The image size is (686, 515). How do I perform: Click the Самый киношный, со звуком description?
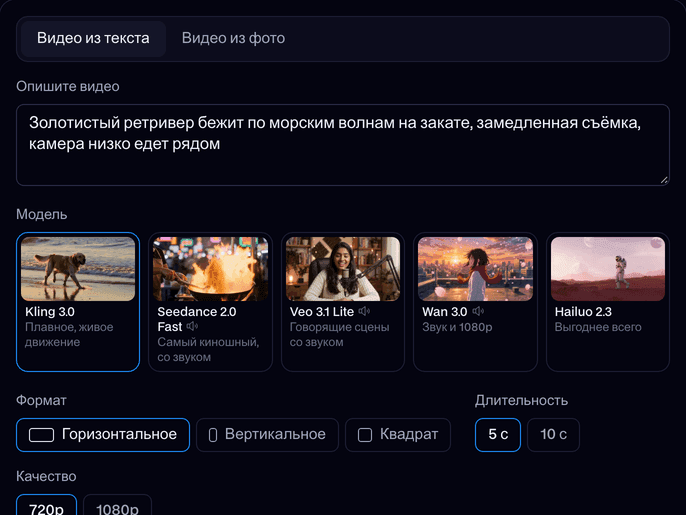coord(208,350)
